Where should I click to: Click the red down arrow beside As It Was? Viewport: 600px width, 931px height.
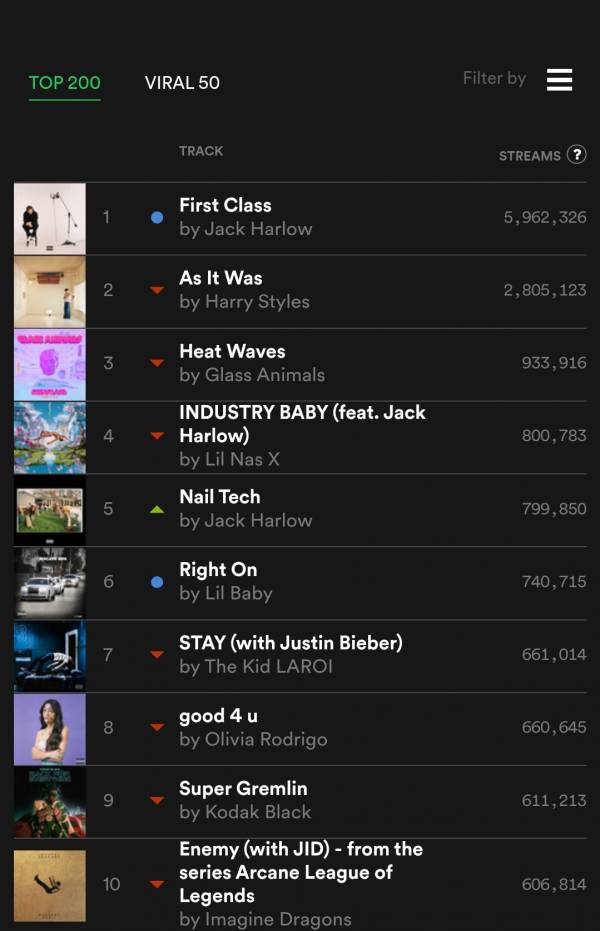(157, 290)
